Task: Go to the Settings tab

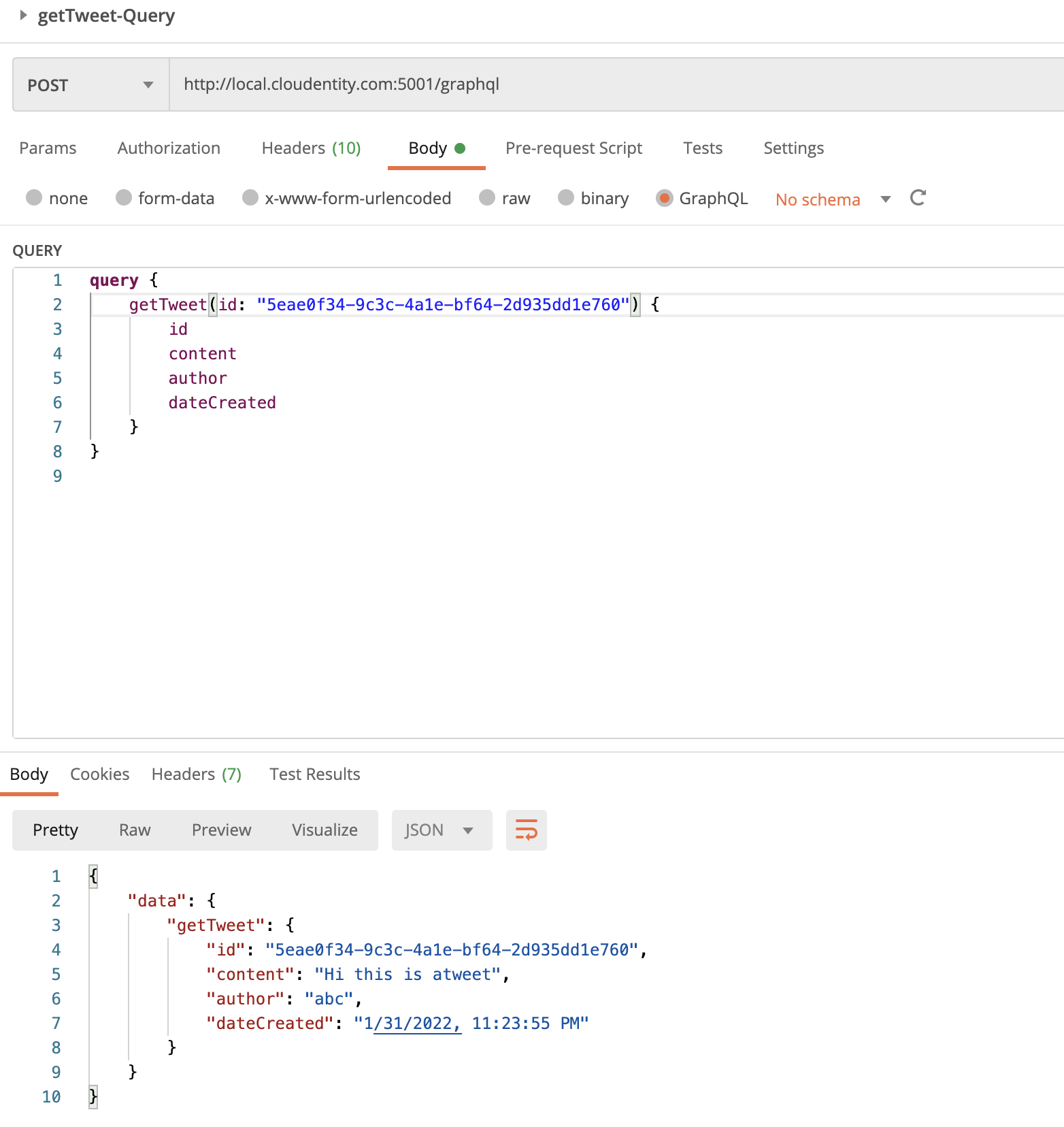Action: coord(793,148)
